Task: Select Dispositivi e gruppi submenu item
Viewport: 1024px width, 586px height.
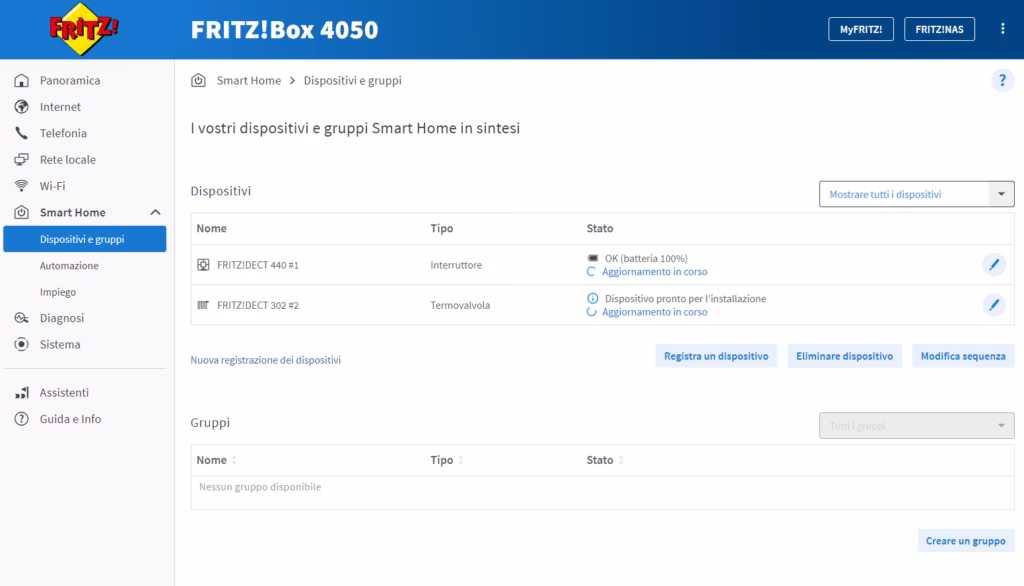Action: 85,239
